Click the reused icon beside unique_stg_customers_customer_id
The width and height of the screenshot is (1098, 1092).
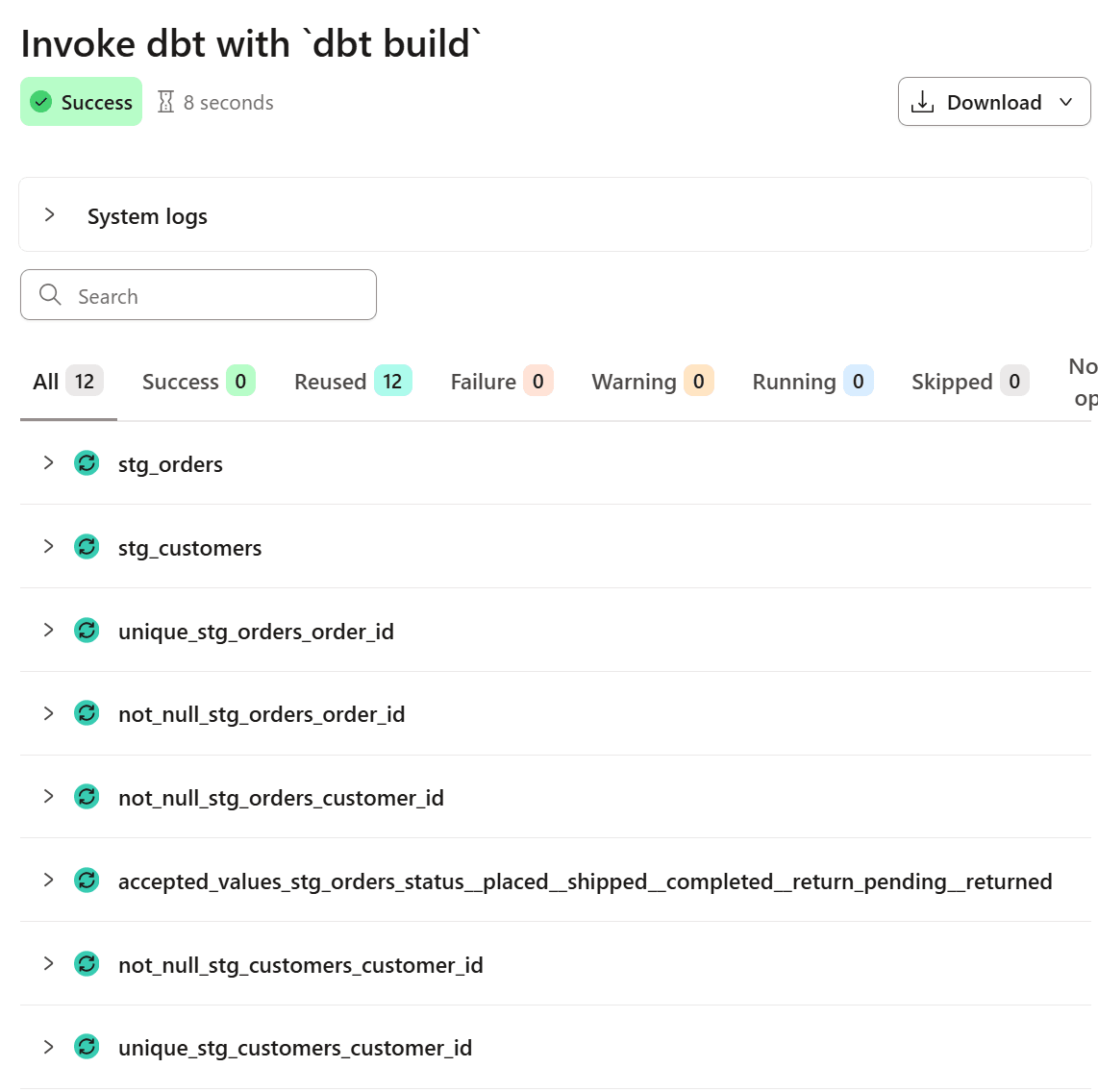[87, 1047]
